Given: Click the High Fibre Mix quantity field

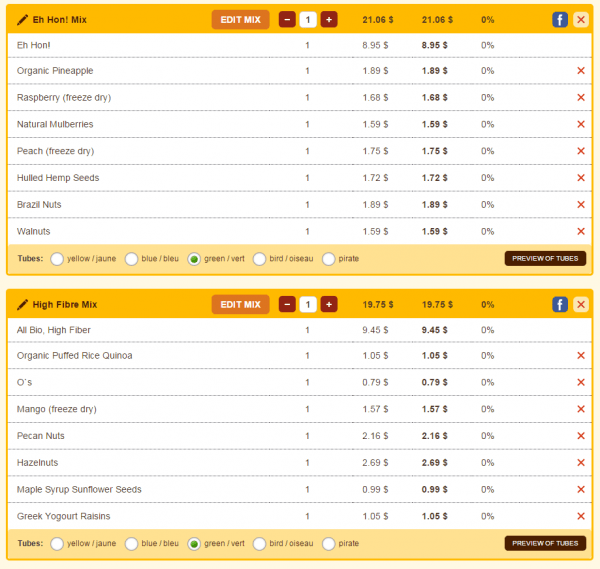Looking at the screenshot, I should (x=308, y=304).
